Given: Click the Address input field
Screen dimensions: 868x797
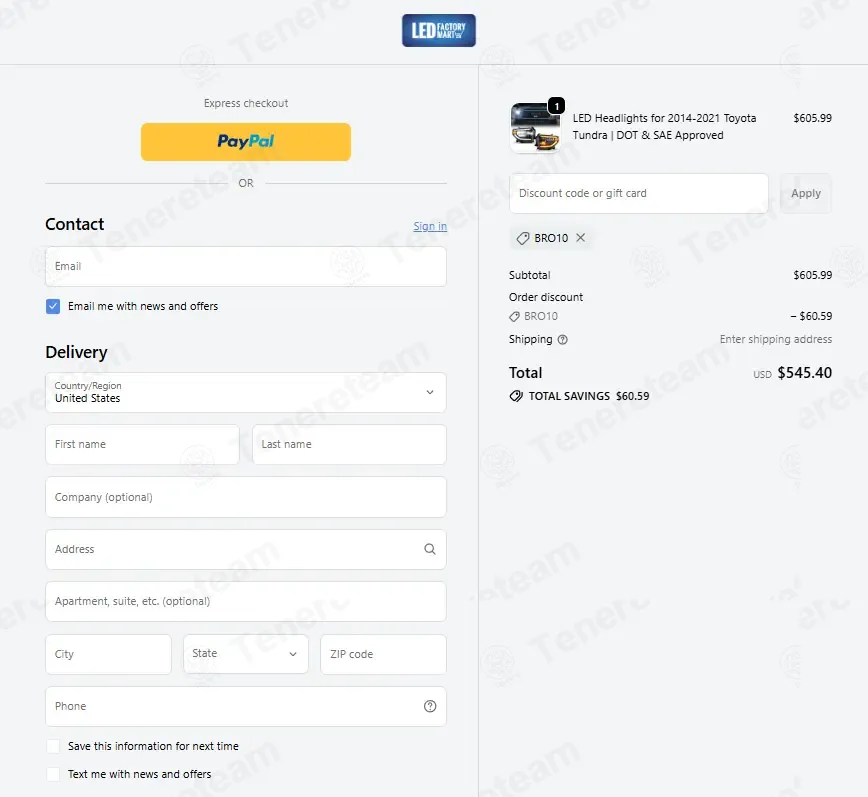Looking at the screenshot, I should point(246,549).
